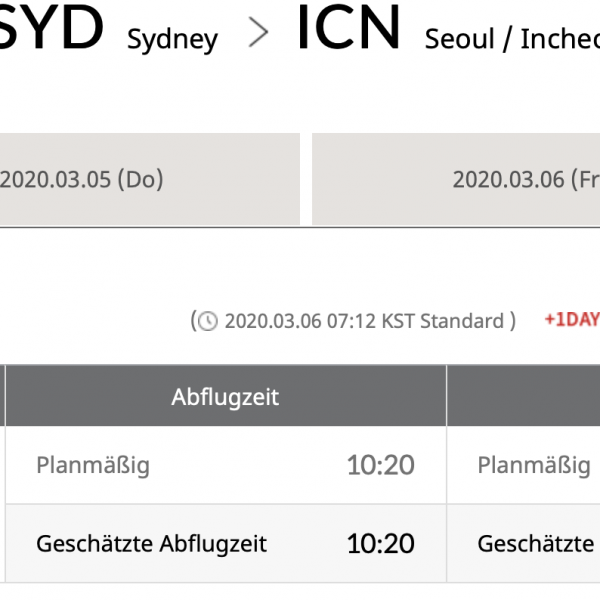Click the Planmäßig arrival row label

click(534, 465)
